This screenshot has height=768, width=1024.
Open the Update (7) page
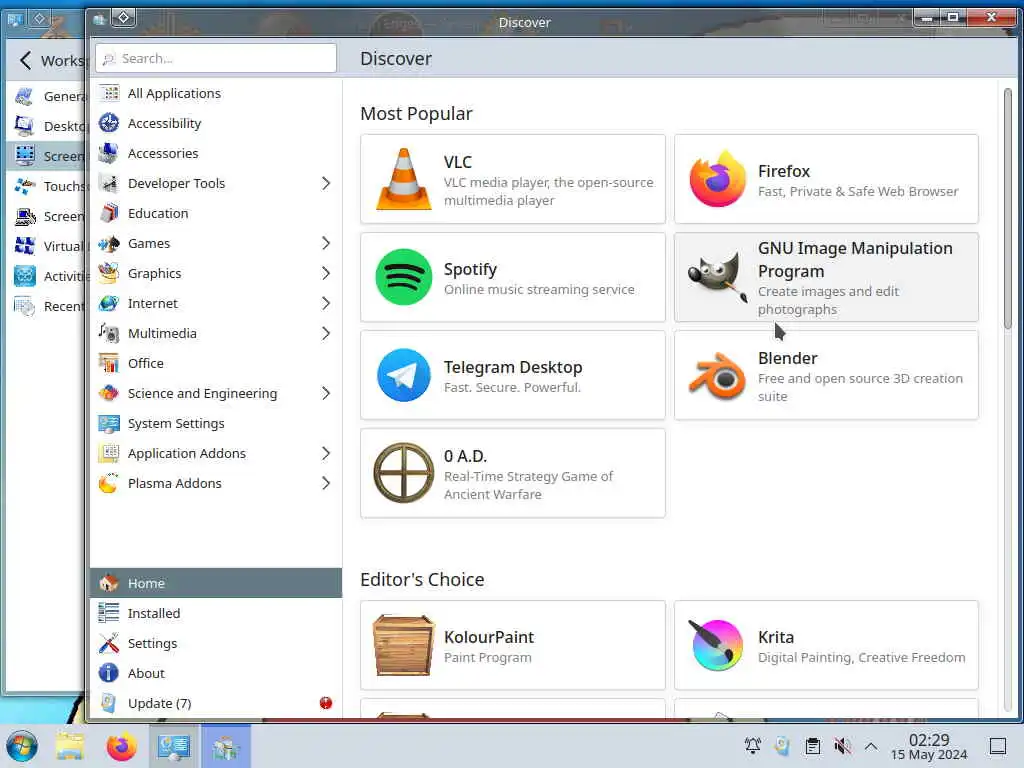[x=216, y=703]
